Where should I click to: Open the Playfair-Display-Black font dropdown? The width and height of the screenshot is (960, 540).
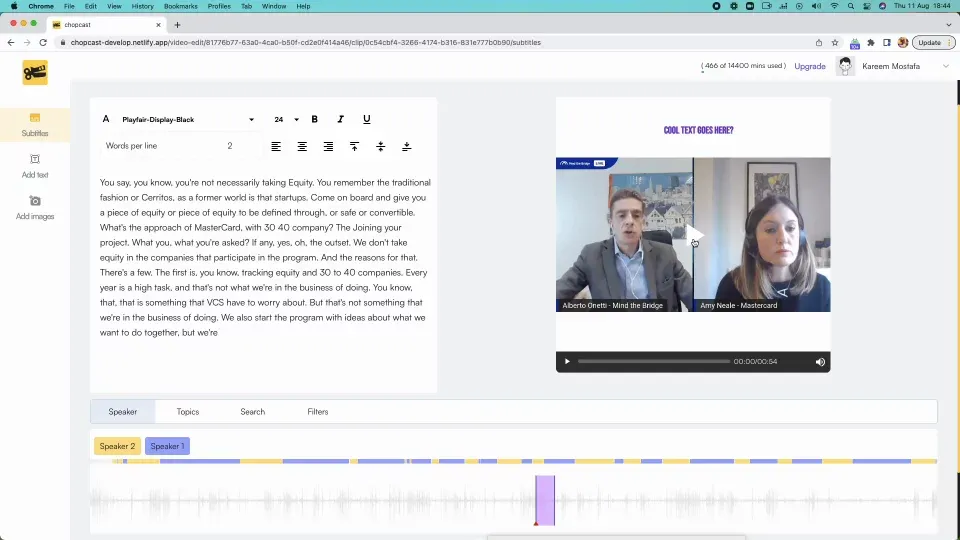(187, 119)
